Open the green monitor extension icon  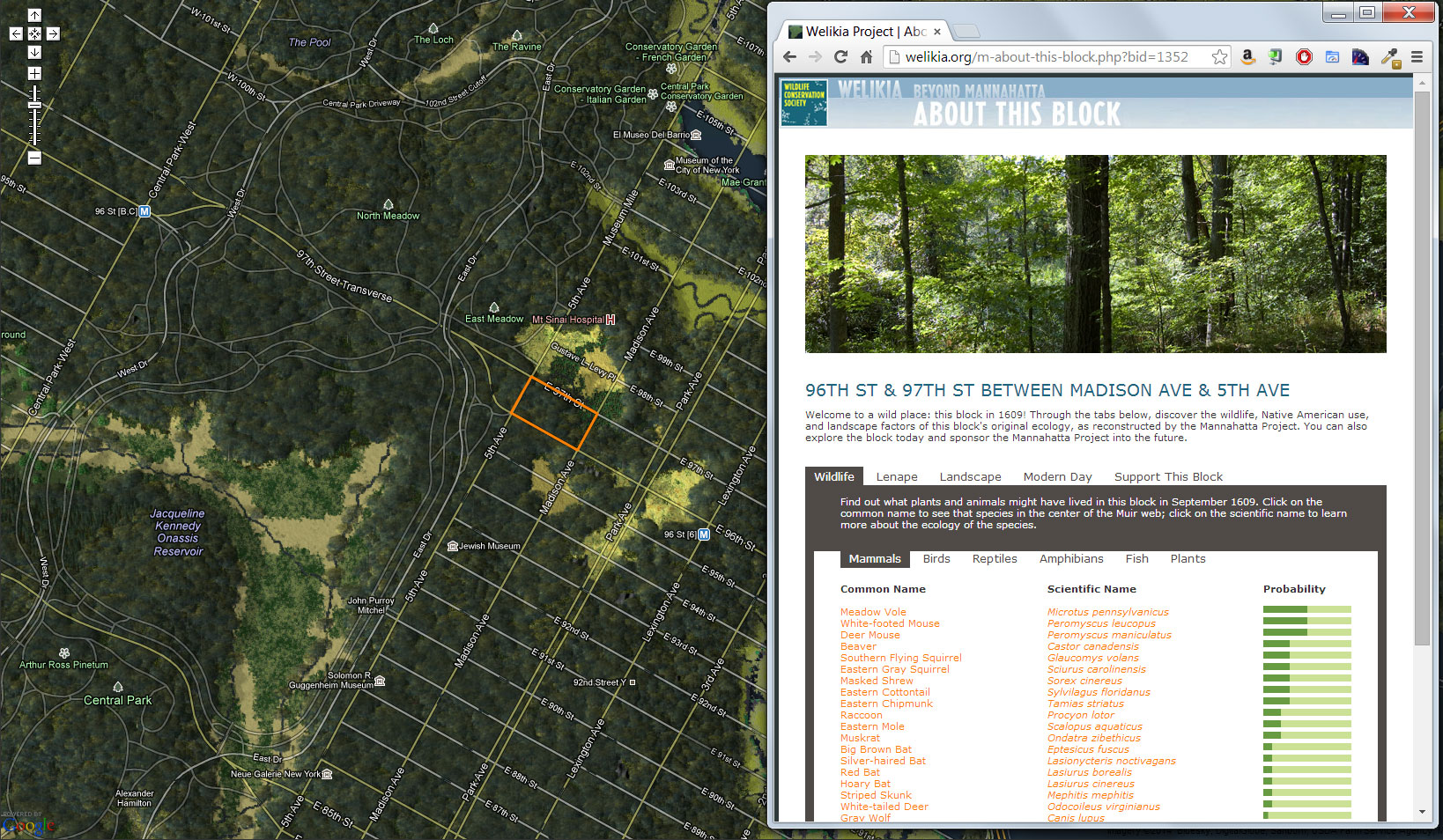coord(1275,57)
